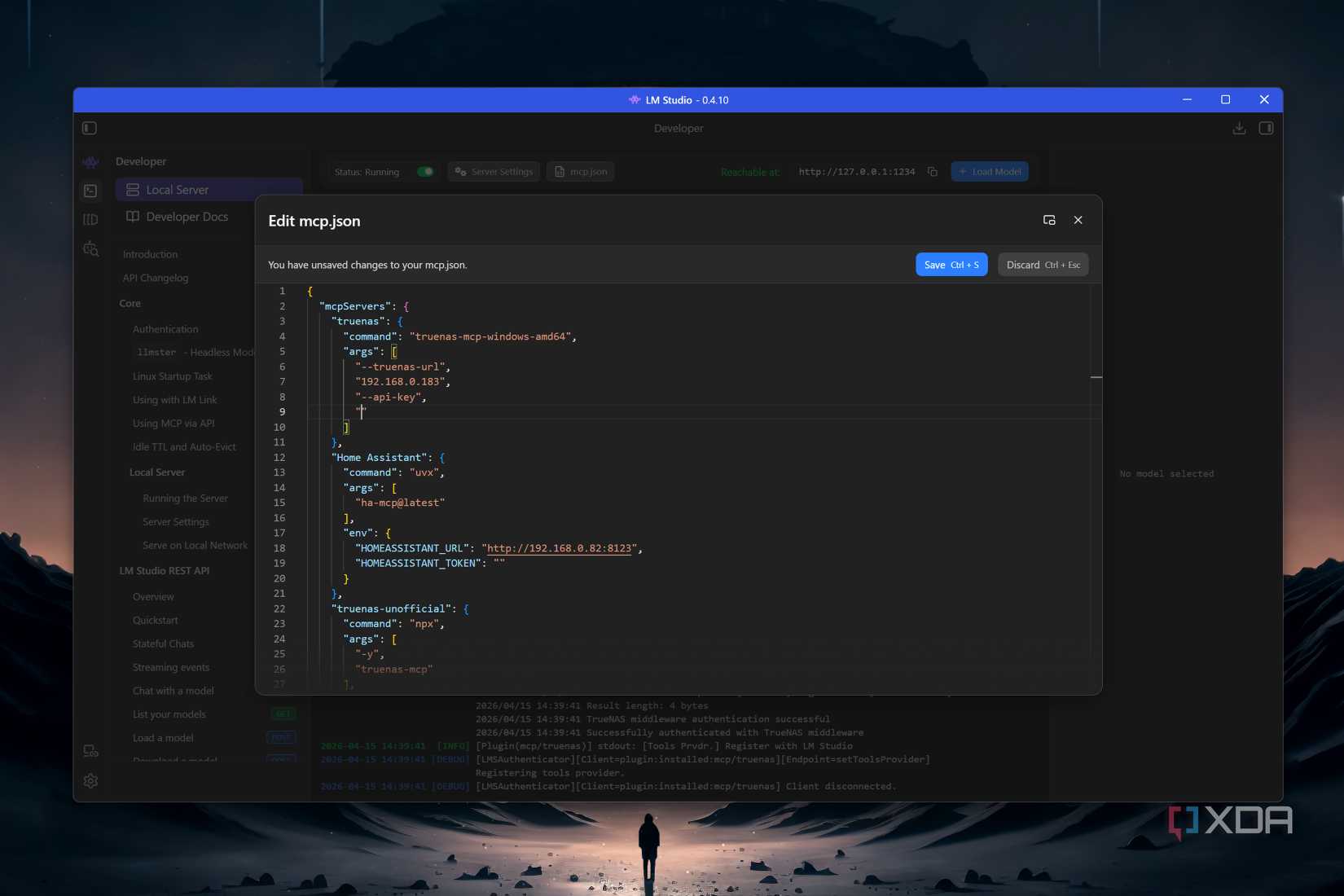Image resolution: width=1344 pixels, height=896 pixels.
Task: Click the empty API key string on line 9
Action: [x=361, y=412]
